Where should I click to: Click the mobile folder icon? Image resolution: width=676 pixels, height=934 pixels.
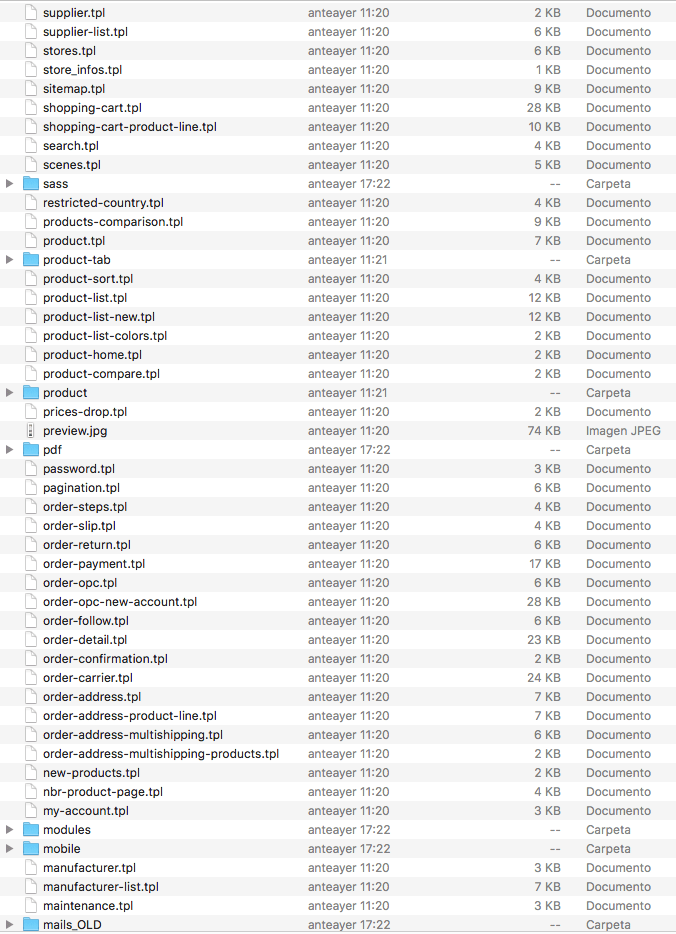[x=31, y=849]
